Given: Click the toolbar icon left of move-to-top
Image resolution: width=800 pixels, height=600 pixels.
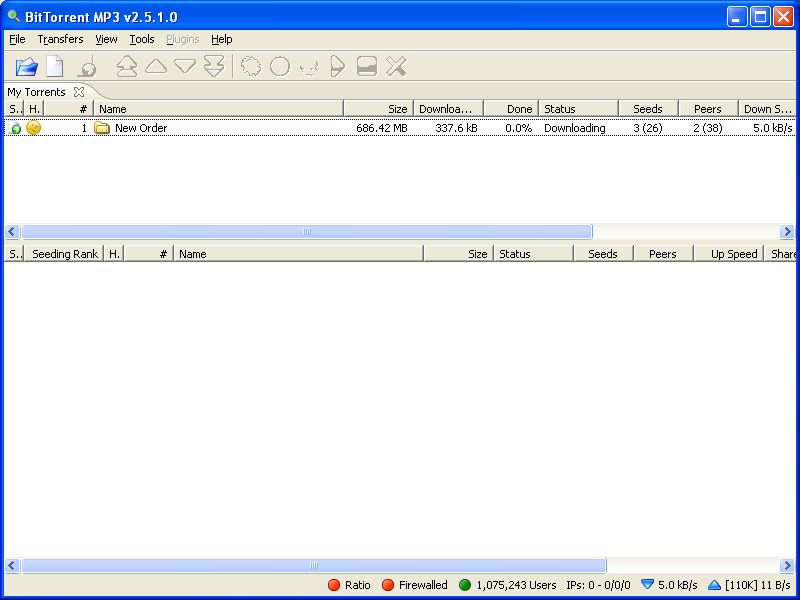Looking at the screenshot, I should coord(88,67).
